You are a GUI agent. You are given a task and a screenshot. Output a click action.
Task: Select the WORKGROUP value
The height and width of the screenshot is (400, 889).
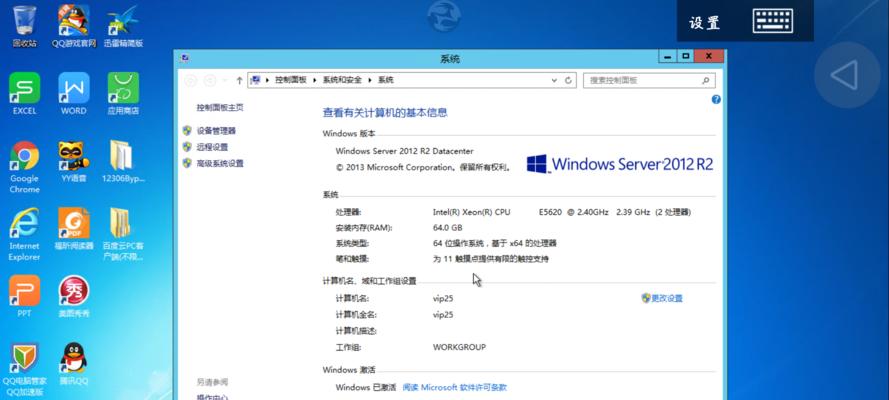click(459, 347)
